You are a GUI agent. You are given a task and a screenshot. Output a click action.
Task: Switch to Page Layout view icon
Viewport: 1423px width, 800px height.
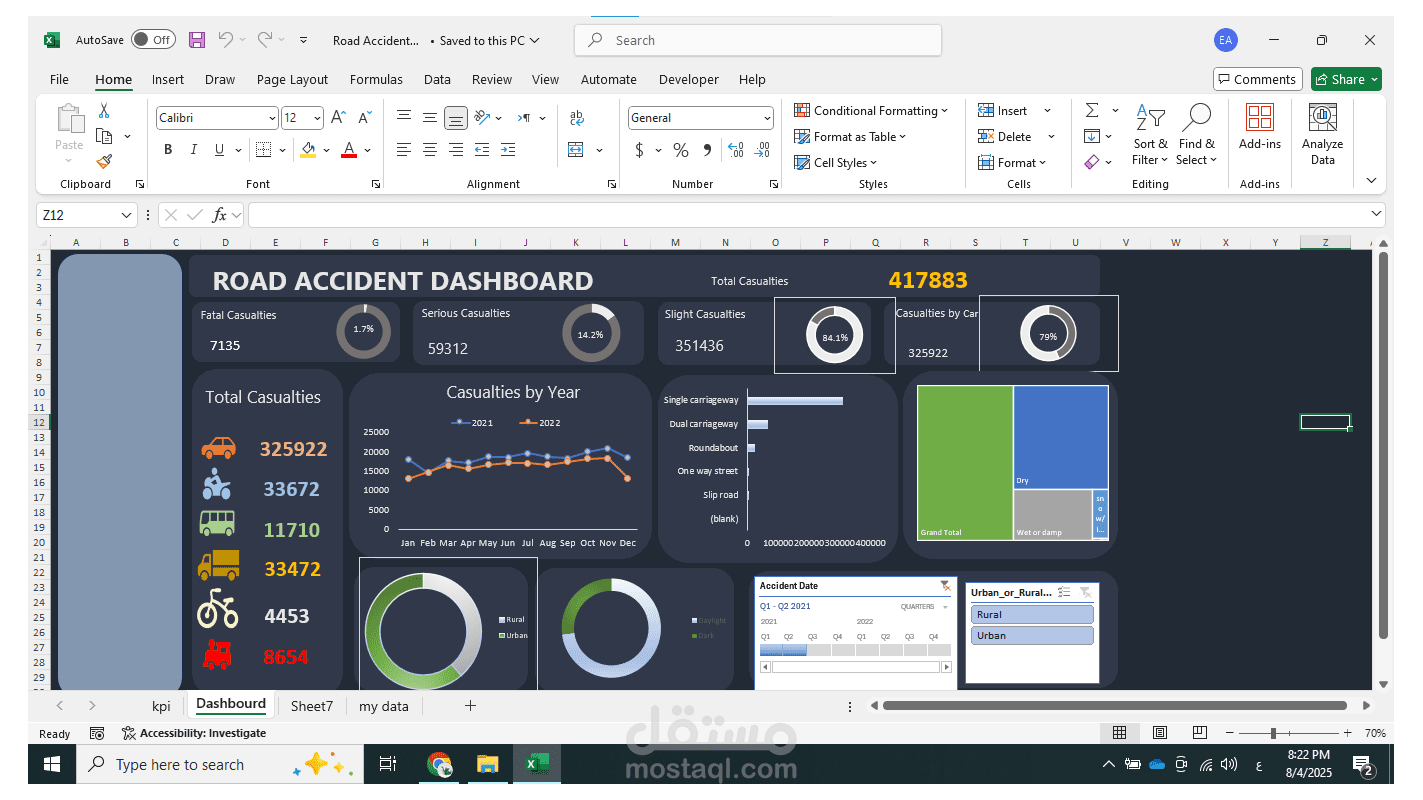[1160, 733]
